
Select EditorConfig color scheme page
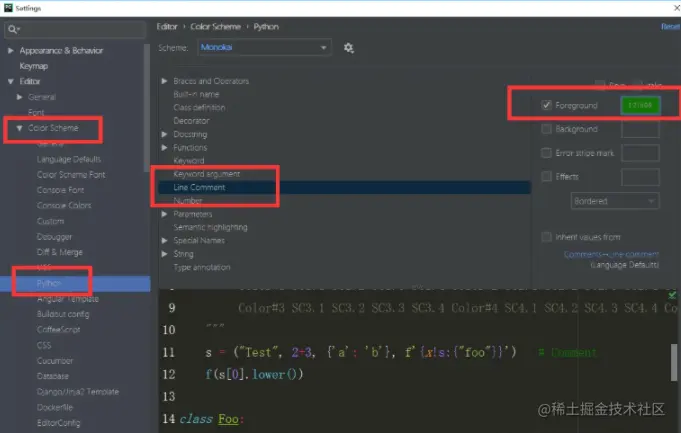58,423
